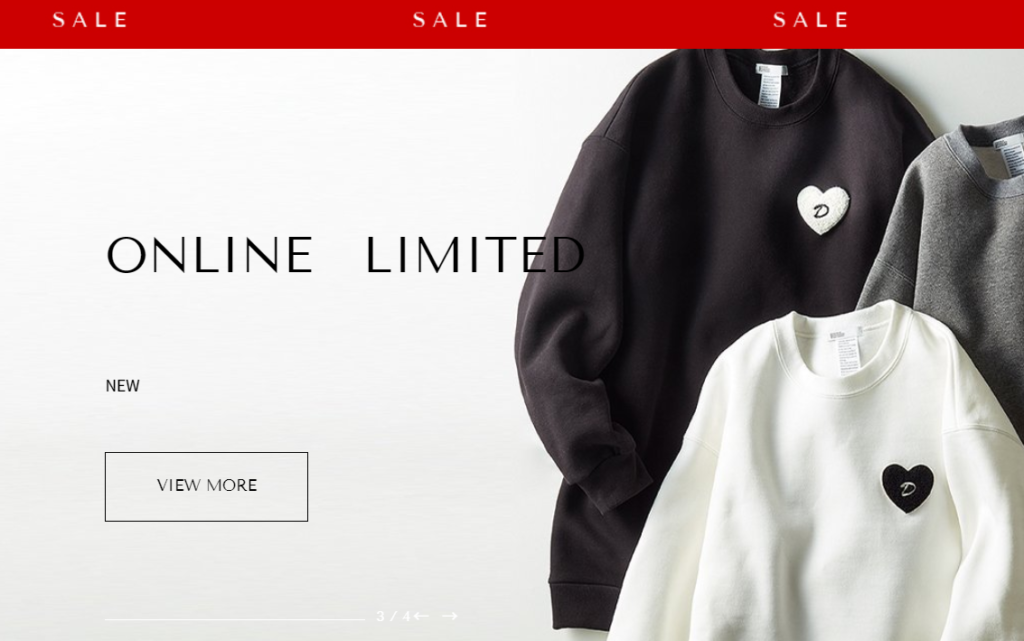Advance to next slide with right arrow

tap(450, 616)
